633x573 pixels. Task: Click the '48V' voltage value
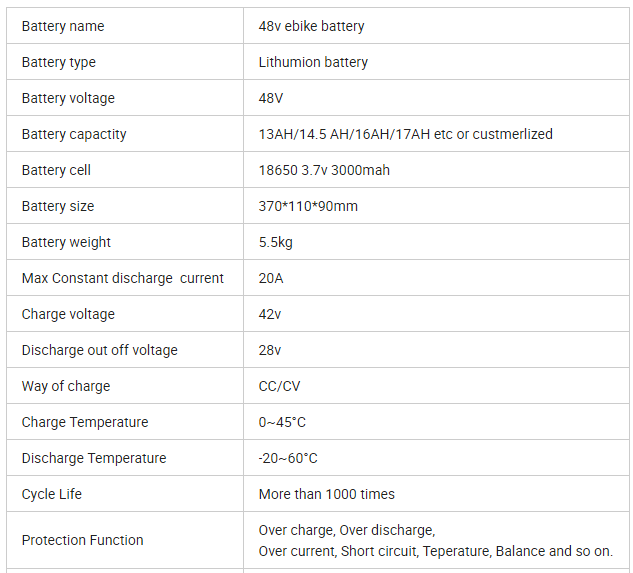click(x=270, y=98)
